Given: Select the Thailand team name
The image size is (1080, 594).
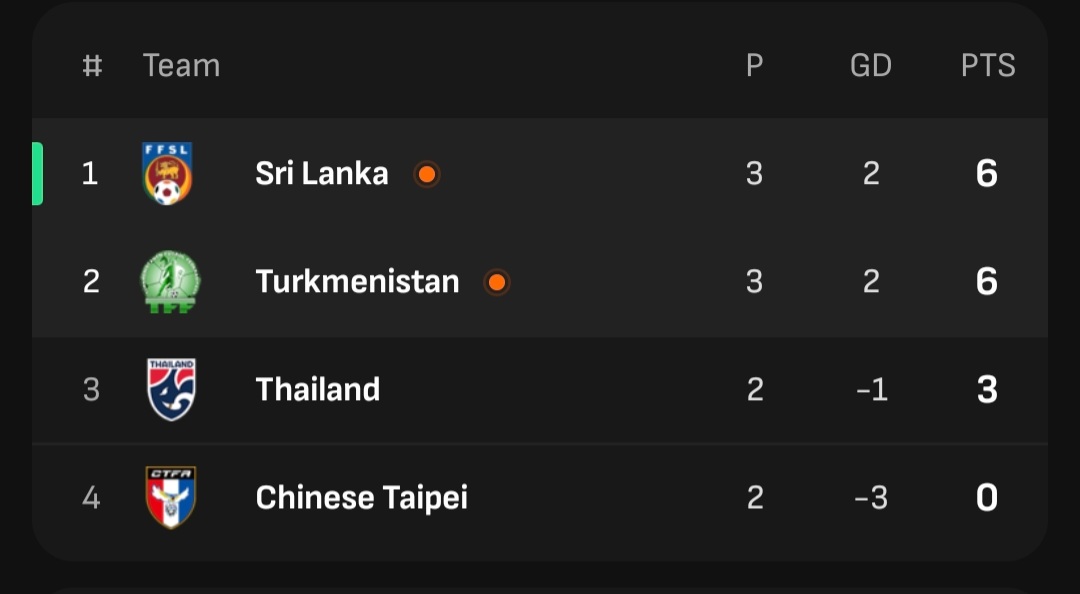Looking at the screenshot, I should coord(317,389).
